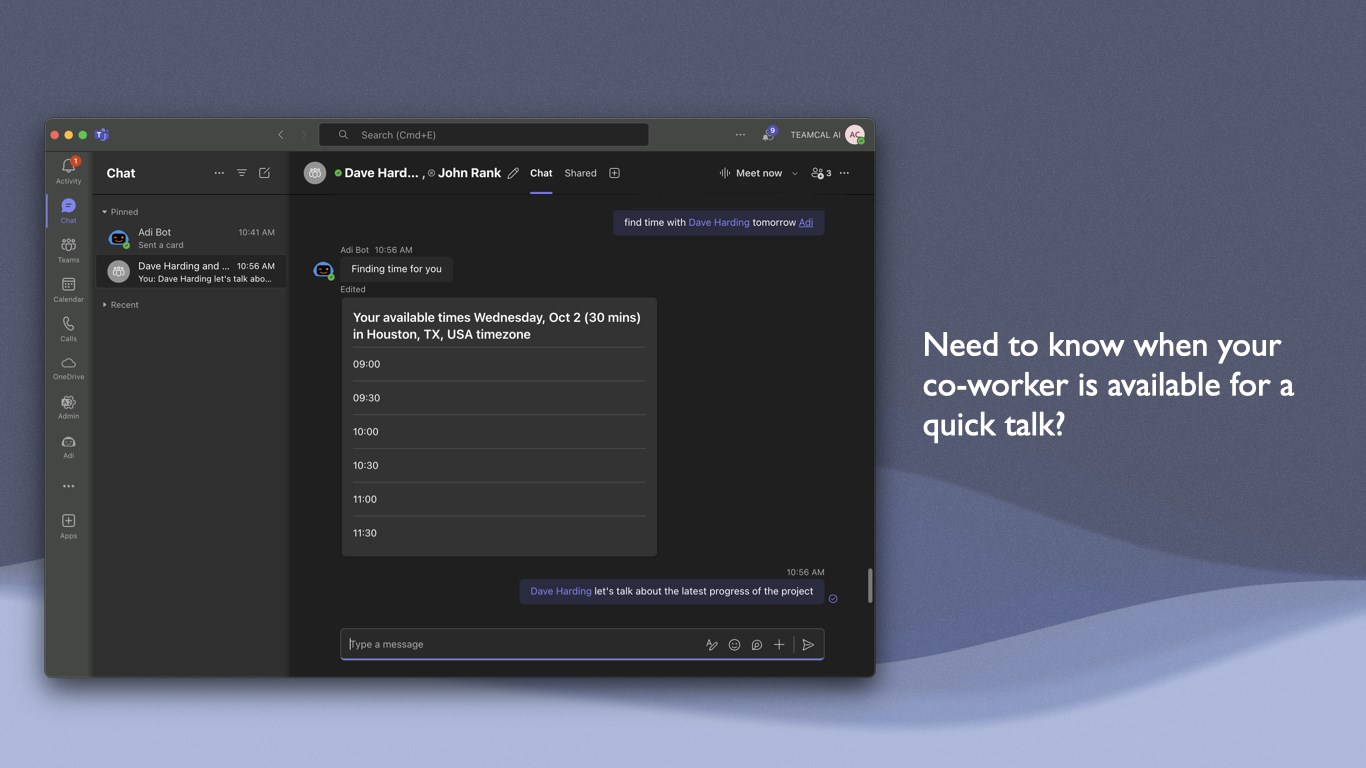Click the Search box
Viewport: 1366px width, 768px height.
point(484,135)
